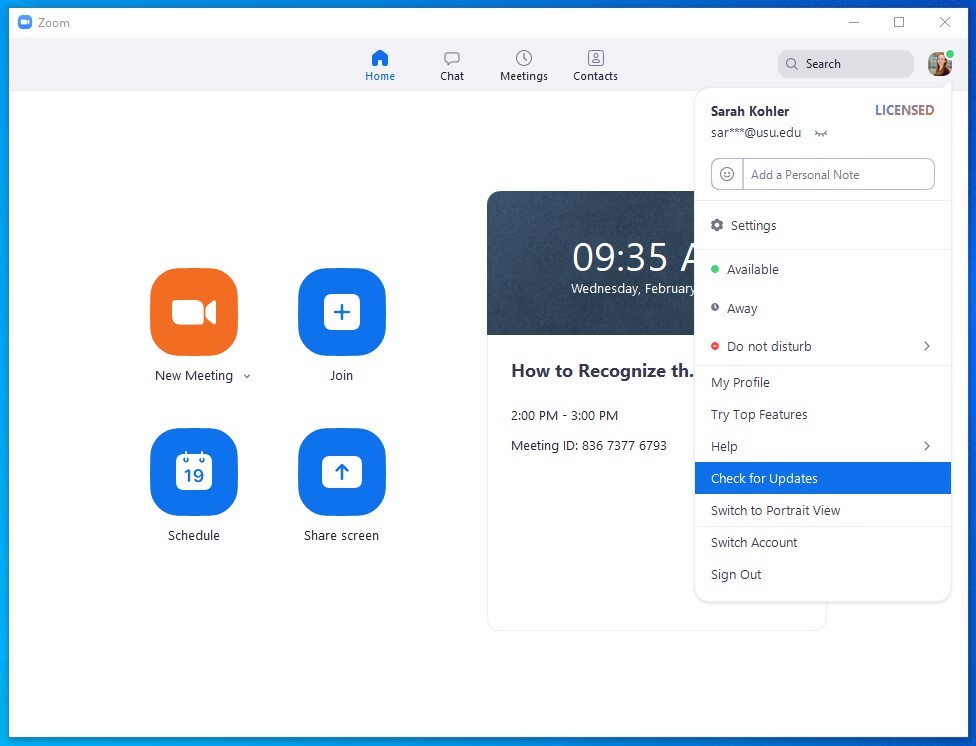Open the Schedule calendar icon
This screenshot has height=746, width=976.
[x=194, y=472]
